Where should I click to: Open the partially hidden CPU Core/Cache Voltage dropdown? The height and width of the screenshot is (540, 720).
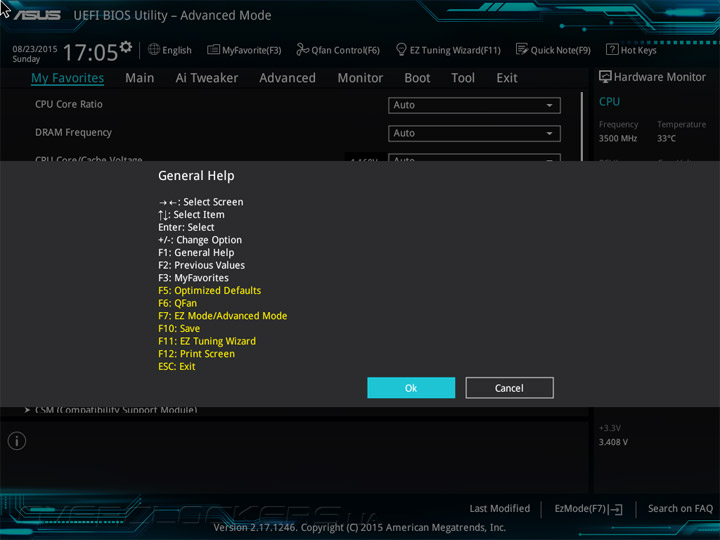474,158
